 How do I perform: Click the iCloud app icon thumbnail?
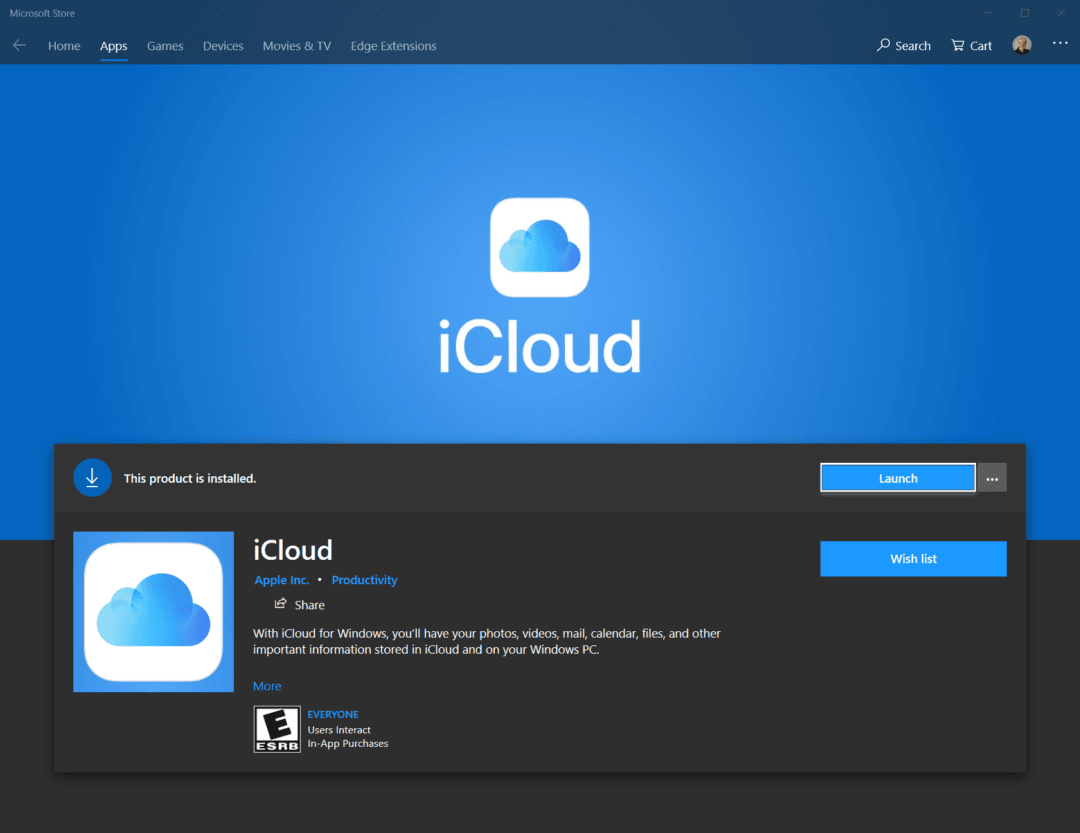click(x=153, y=611)
